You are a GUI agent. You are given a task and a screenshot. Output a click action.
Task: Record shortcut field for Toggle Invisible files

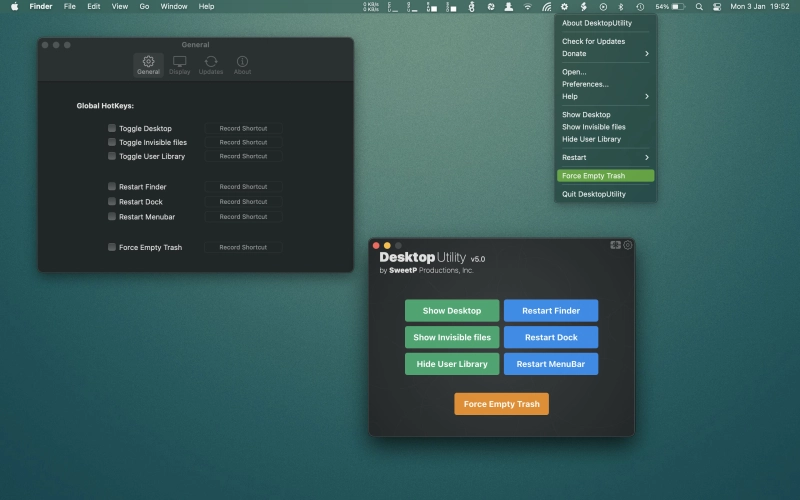click(243, 142)
